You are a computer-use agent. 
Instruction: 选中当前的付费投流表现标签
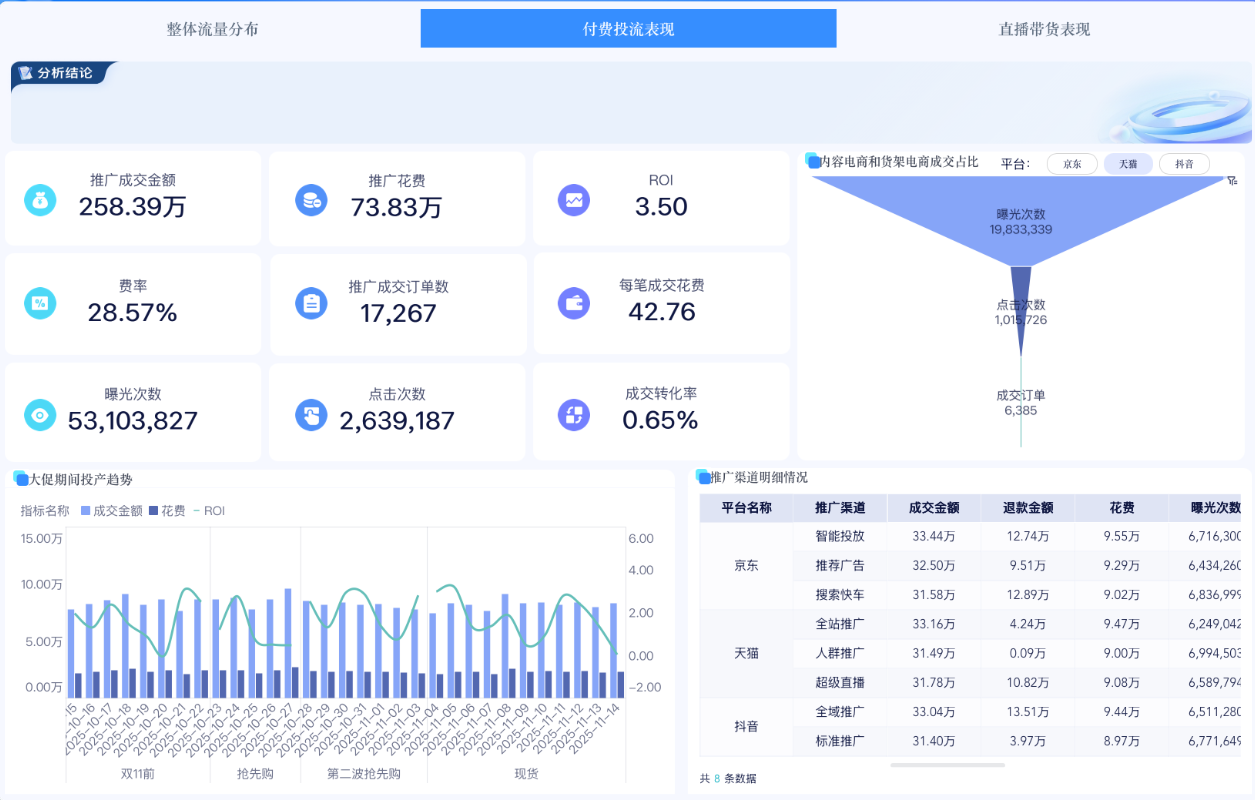(x=628, y=28)
